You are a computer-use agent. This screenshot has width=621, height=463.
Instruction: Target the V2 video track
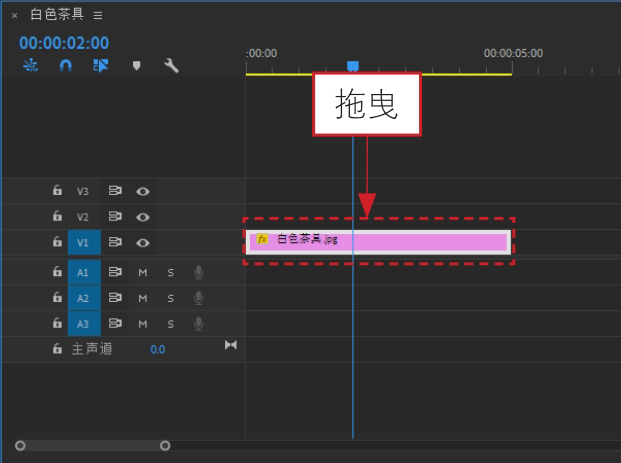tap(83, 217)
